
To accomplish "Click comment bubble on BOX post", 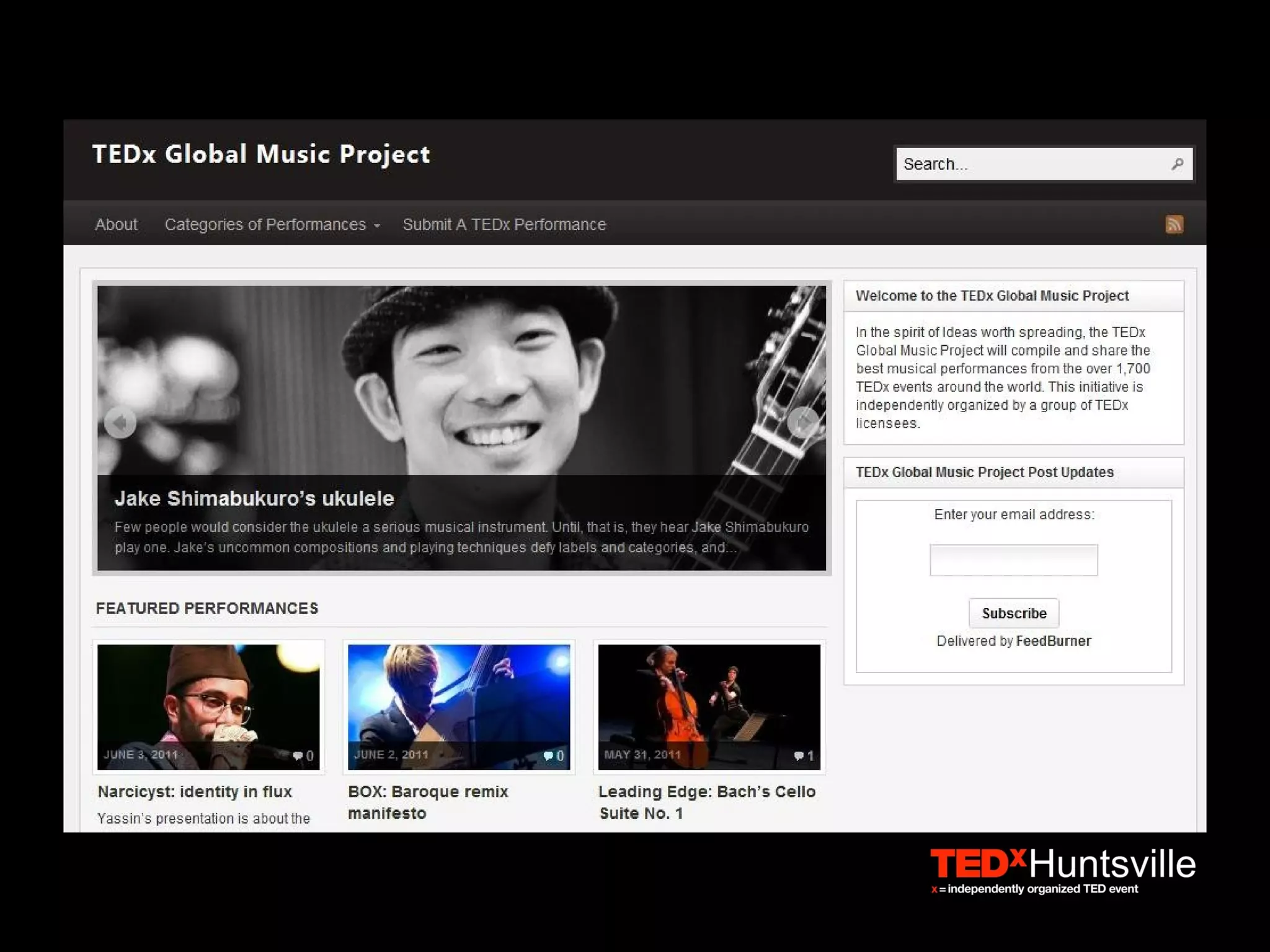I will pos(548,756).
